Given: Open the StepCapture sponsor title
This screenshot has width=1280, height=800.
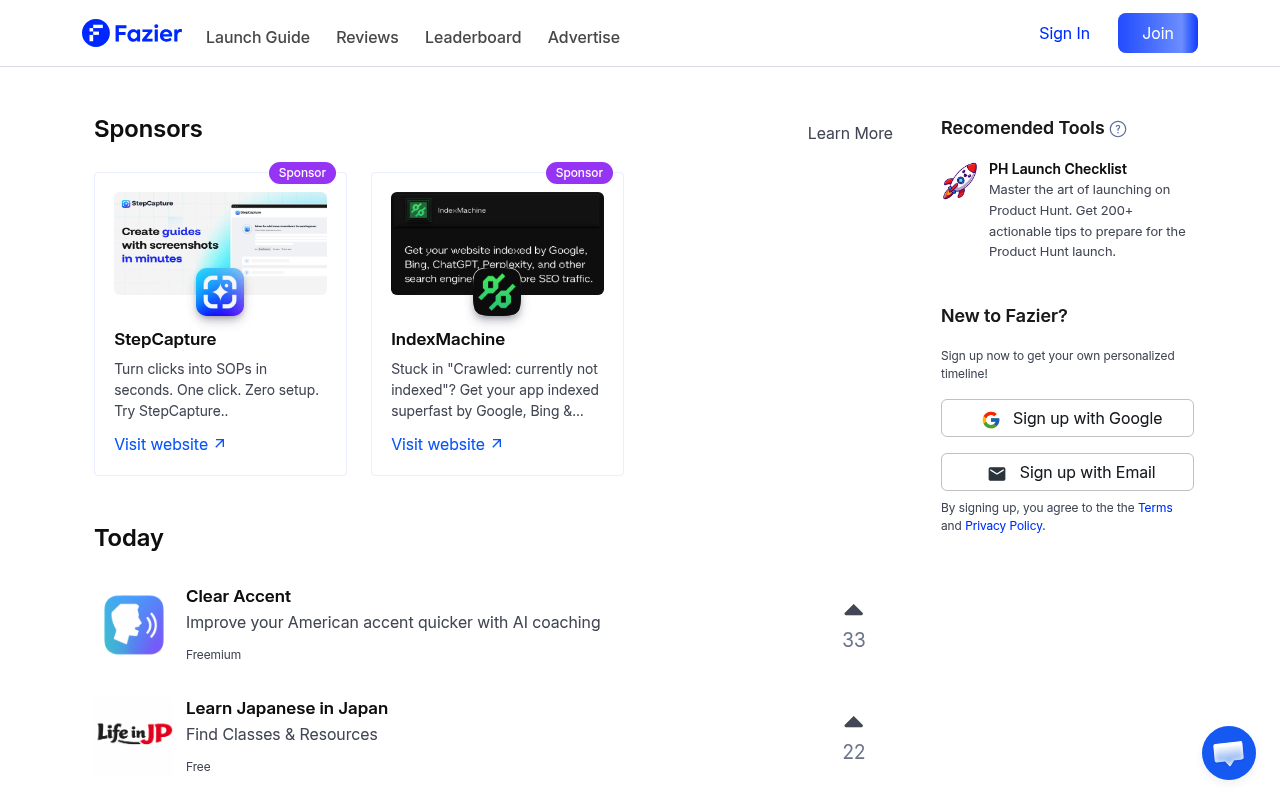Looking at the screenshot, I should (x=165, y=339).
